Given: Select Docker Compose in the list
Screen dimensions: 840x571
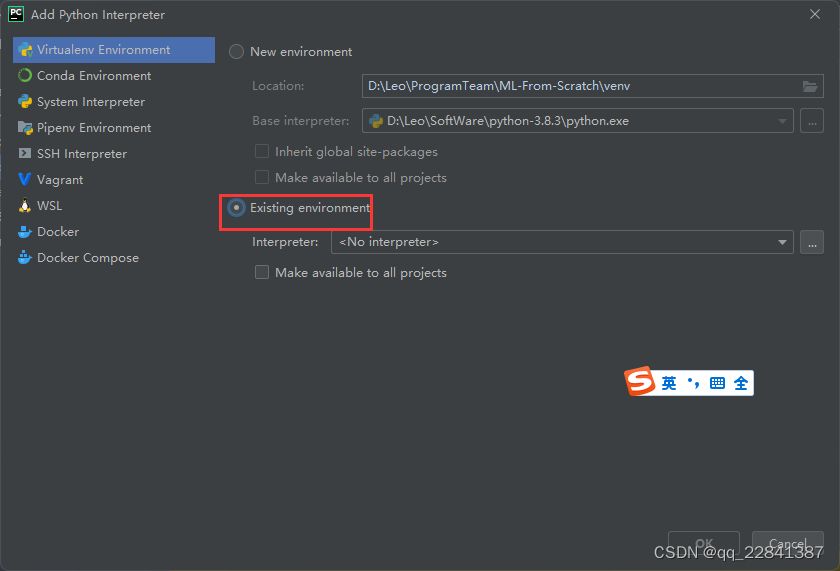Looking at the screenshot, I should click(114, 258).
